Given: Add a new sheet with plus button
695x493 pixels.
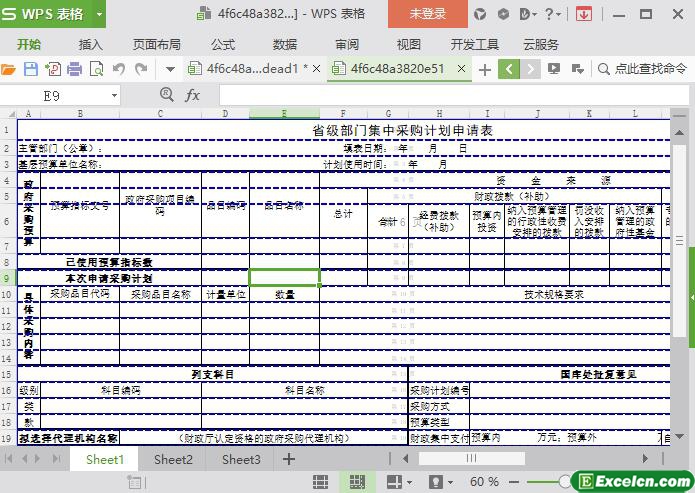Looking at the screenshot, I should (x=289, y=459).
